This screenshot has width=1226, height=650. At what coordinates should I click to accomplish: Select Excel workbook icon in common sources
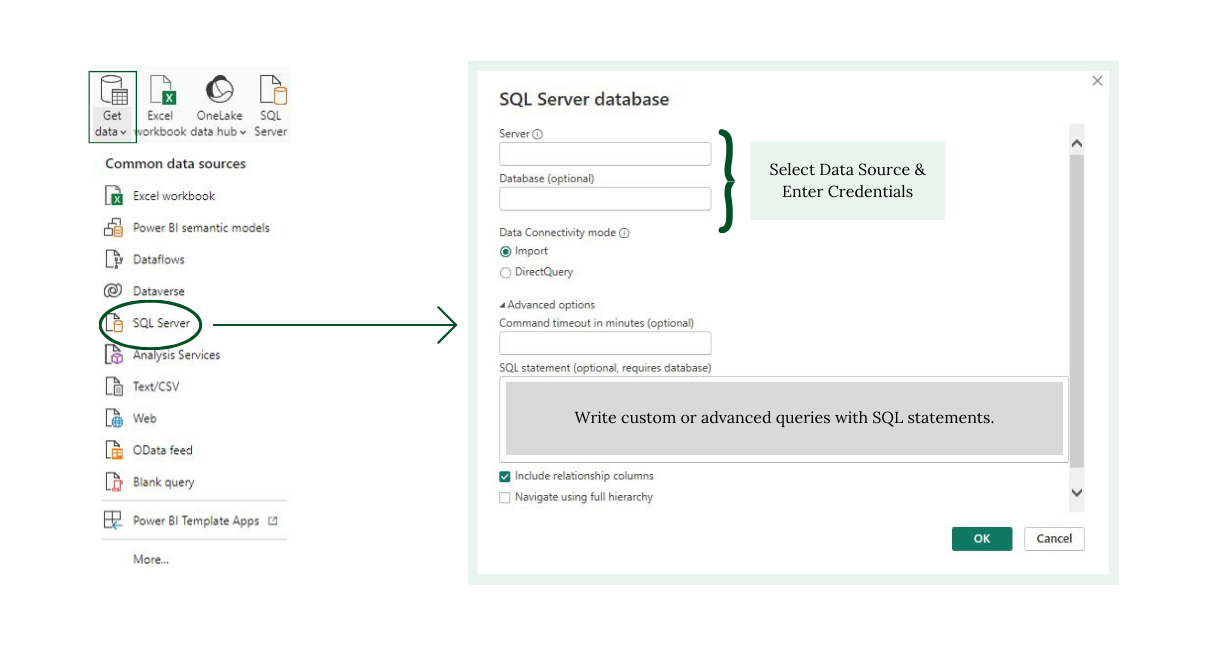pos(113,196)
